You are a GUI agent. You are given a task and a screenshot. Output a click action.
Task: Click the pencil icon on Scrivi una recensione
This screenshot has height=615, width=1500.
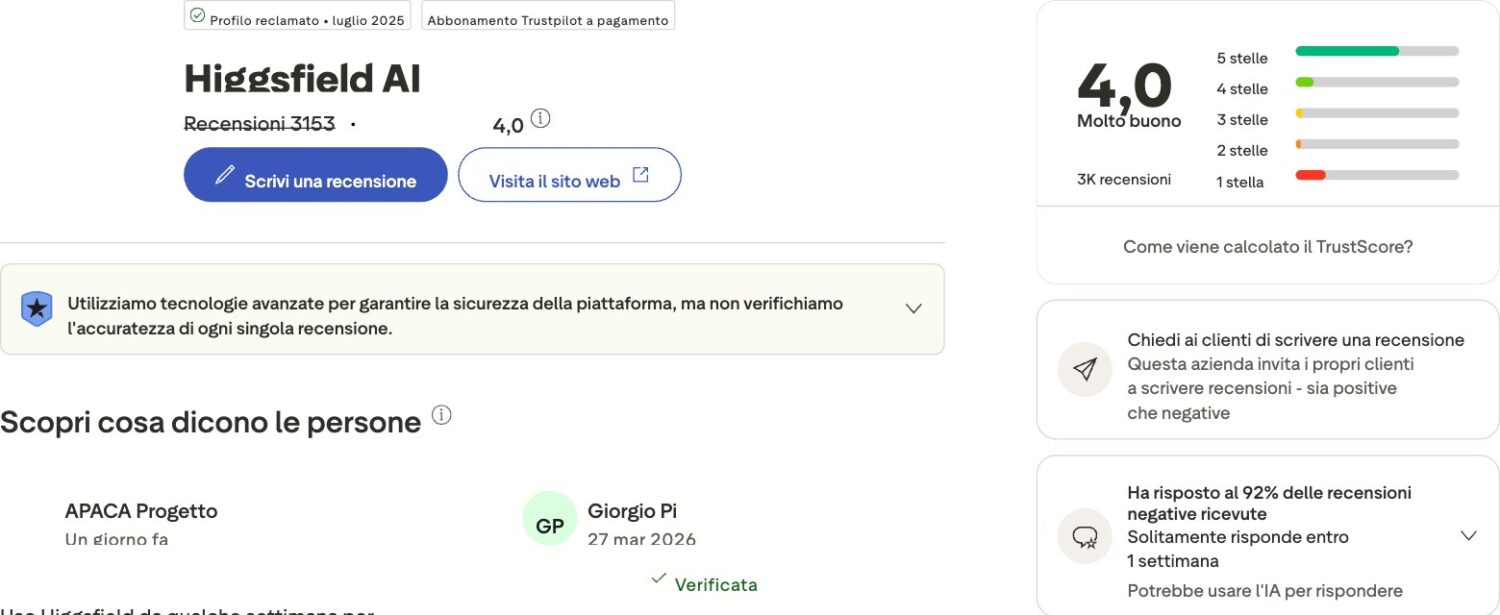pos(225,175)
